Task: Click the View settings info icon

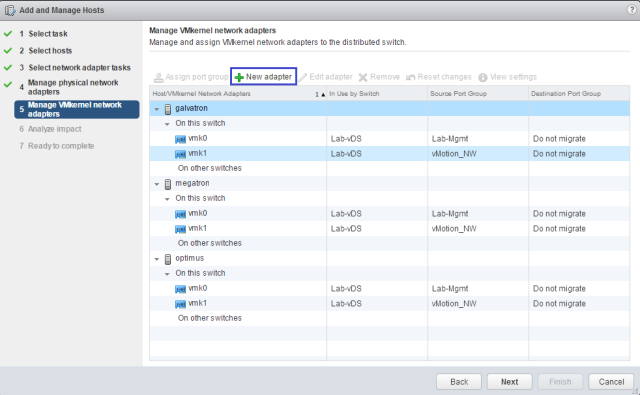Action: coord(483,77)
